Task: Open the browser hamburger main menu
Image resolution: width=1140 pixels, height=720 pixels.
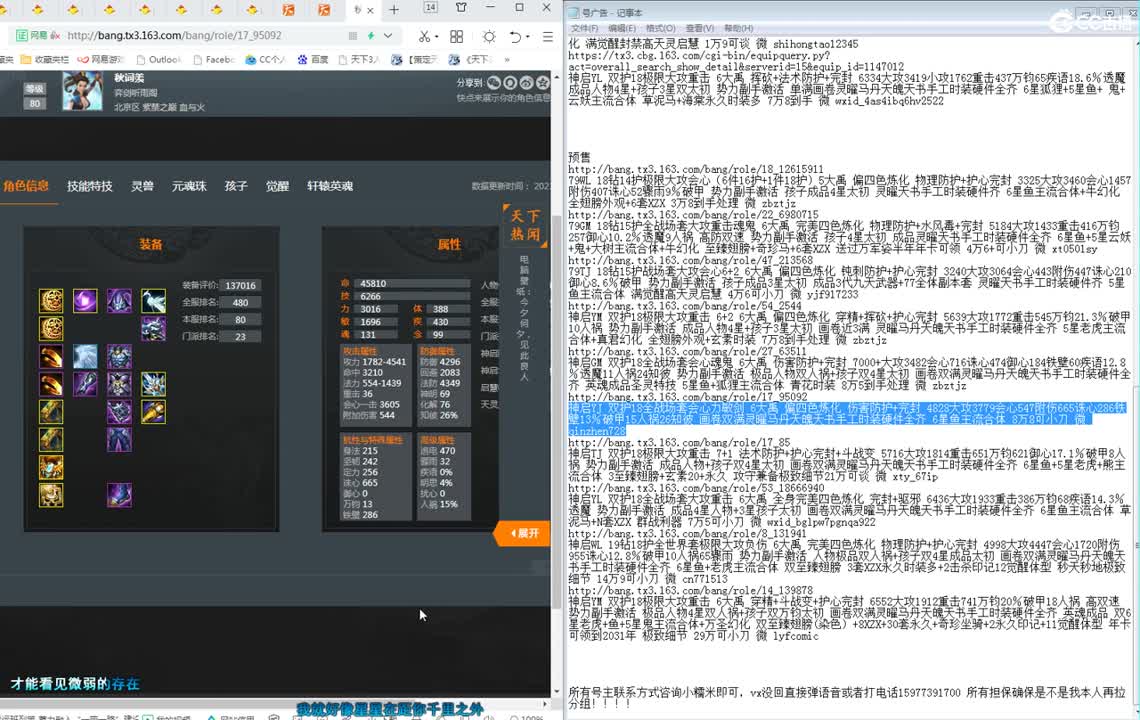Action: pos(545,36)
